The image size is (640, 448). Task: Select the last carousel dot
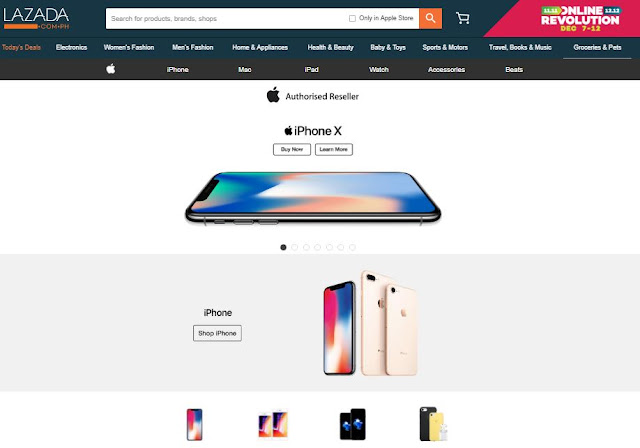click(352, 247)
